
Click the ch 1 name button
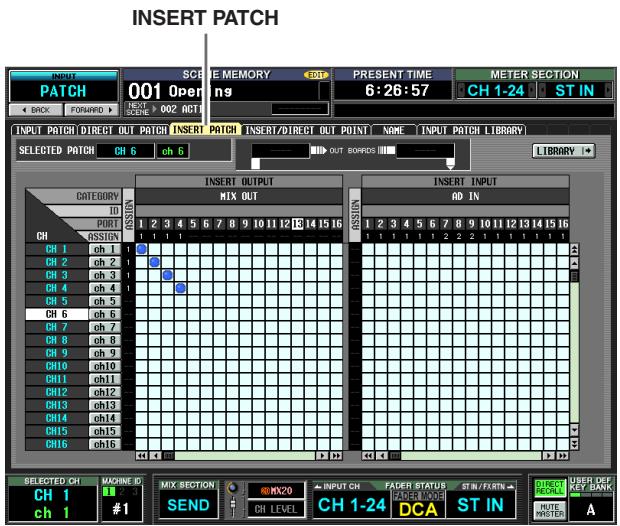[105, 249]
